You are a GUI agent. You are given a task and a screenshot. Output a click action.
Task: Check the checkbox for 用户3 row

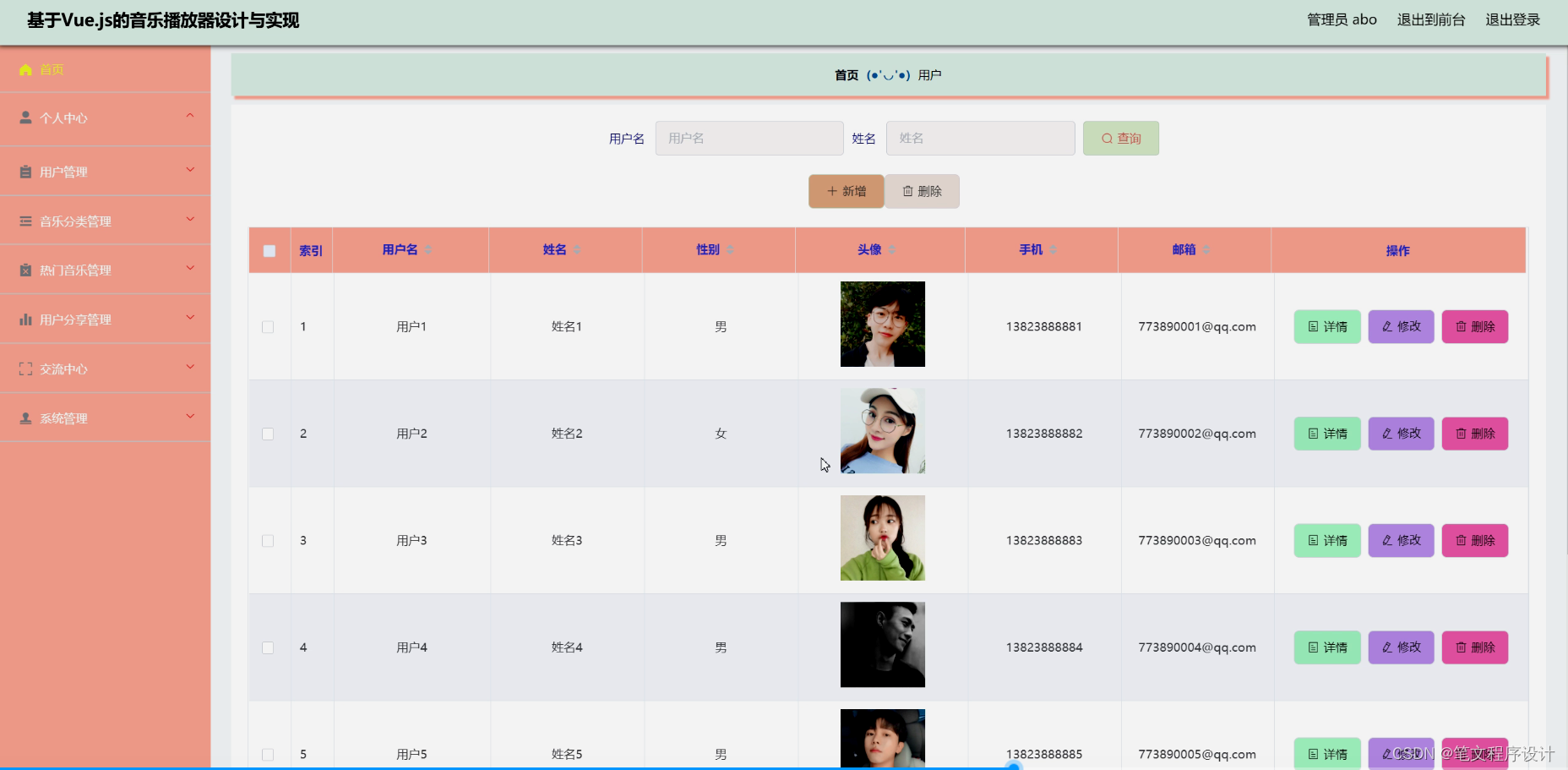[269, 540]
